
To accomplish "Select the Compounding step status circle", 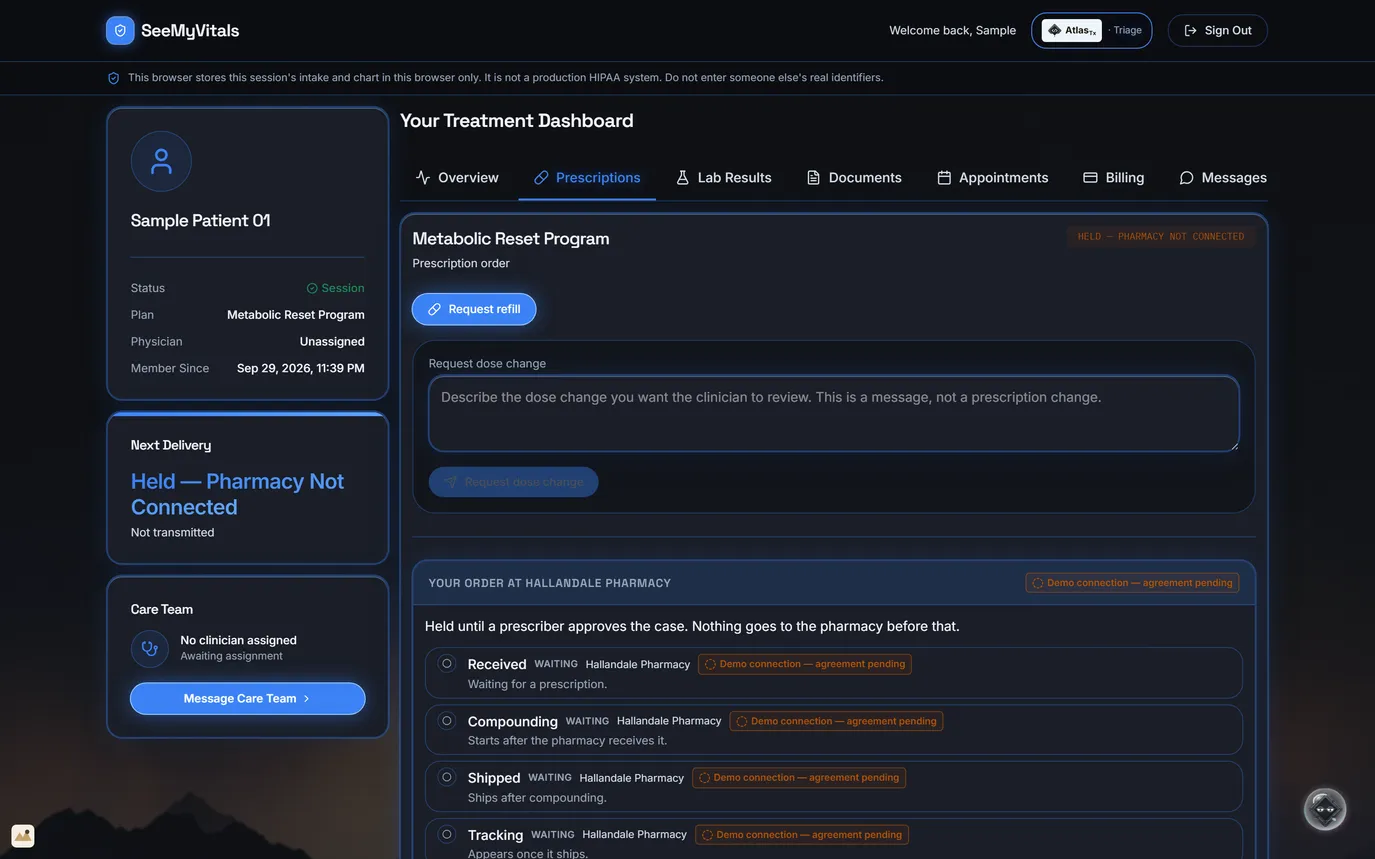I will click(x=447, y=720).
